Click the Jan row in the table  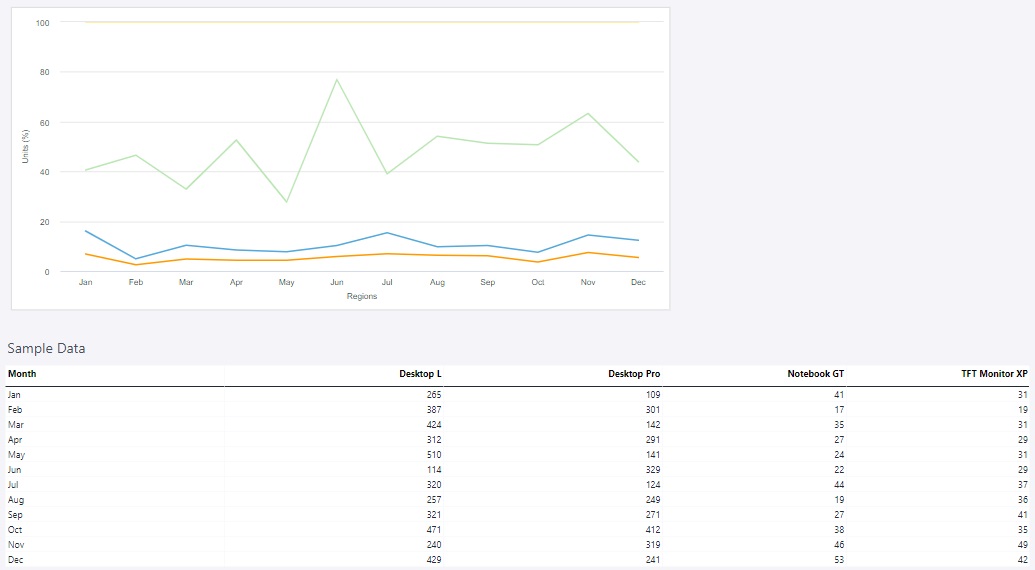tap(15, 395)
